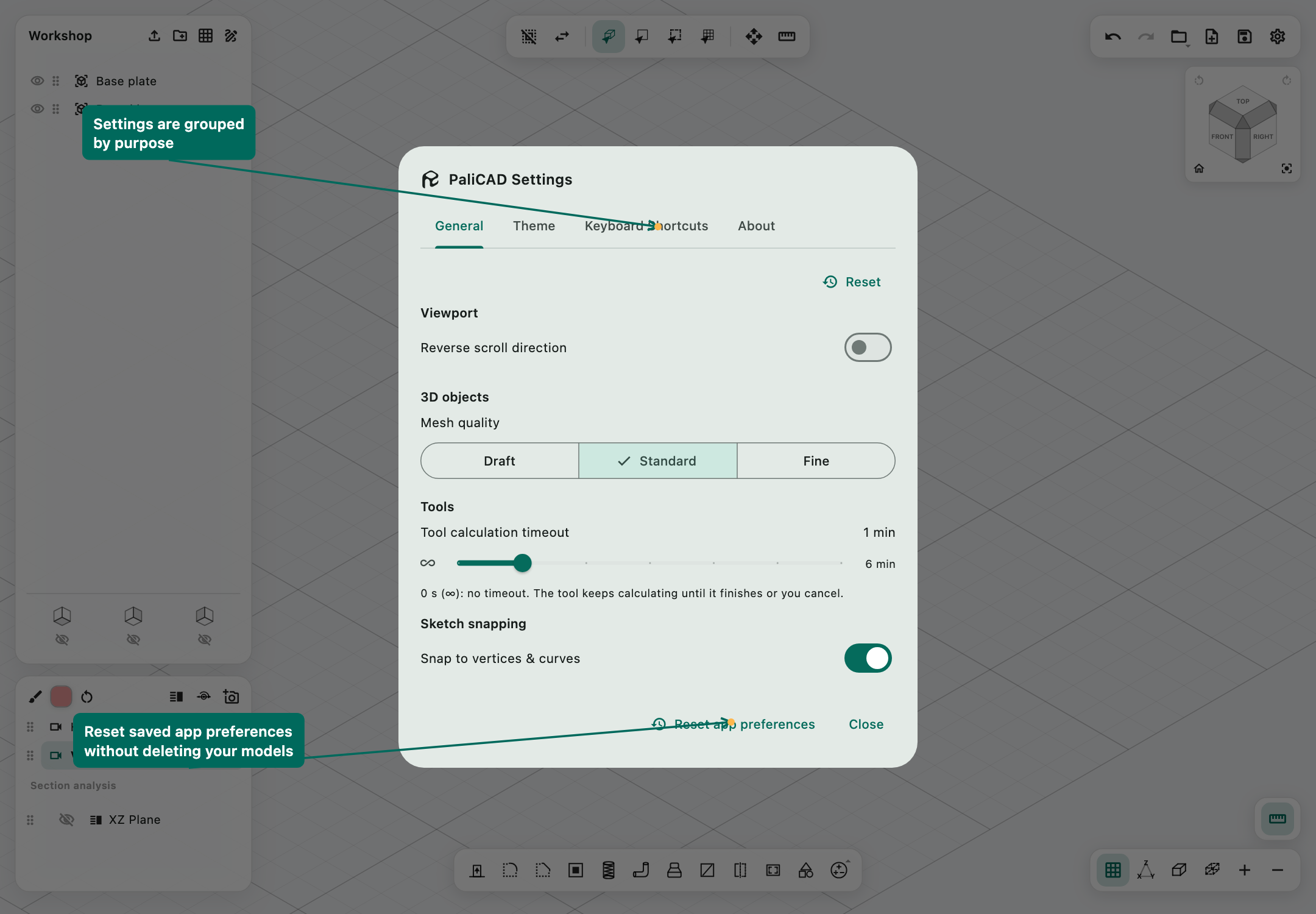Toggle the grid display button at bottom right
This screenshot has height=914, width=1316.
pos(1113,870)
